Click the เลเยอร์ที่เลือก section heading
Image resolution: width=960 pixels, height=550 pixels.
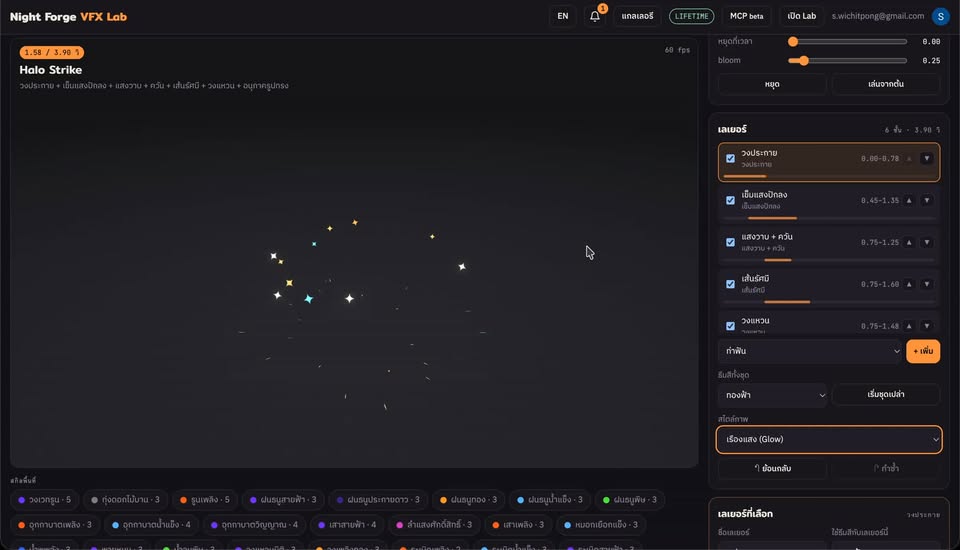pos(745,514)
